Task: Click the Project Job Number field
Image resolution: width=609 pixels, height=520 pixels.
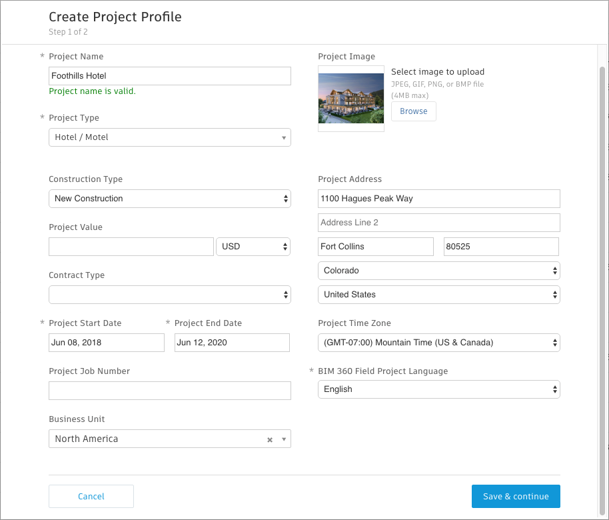Action: click(x=170, y=391)
